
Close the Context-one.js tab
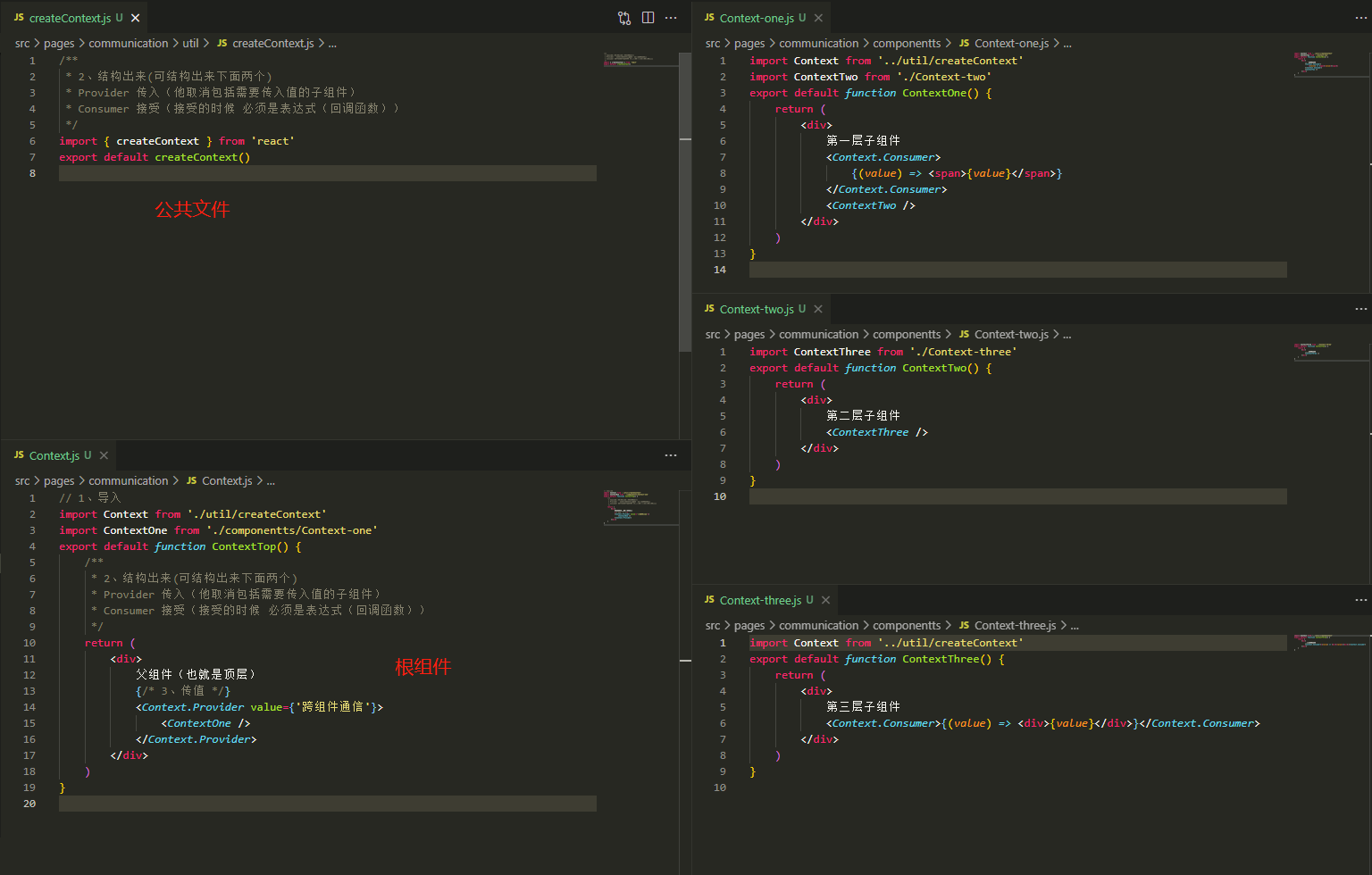(818, 18)
